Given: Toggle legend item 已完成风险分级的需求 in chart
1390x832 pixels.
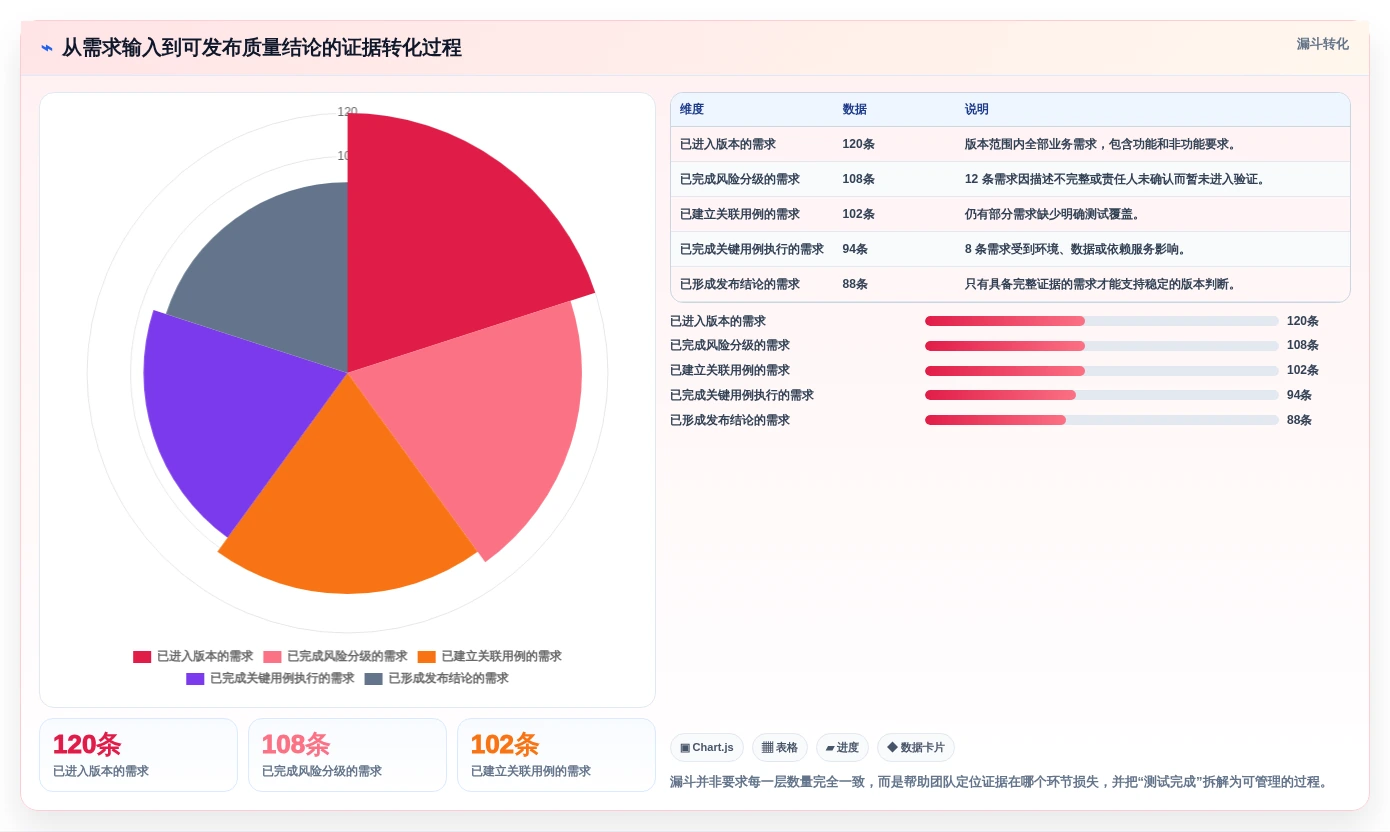Looking at the screenshot, I should pos(335,657).
